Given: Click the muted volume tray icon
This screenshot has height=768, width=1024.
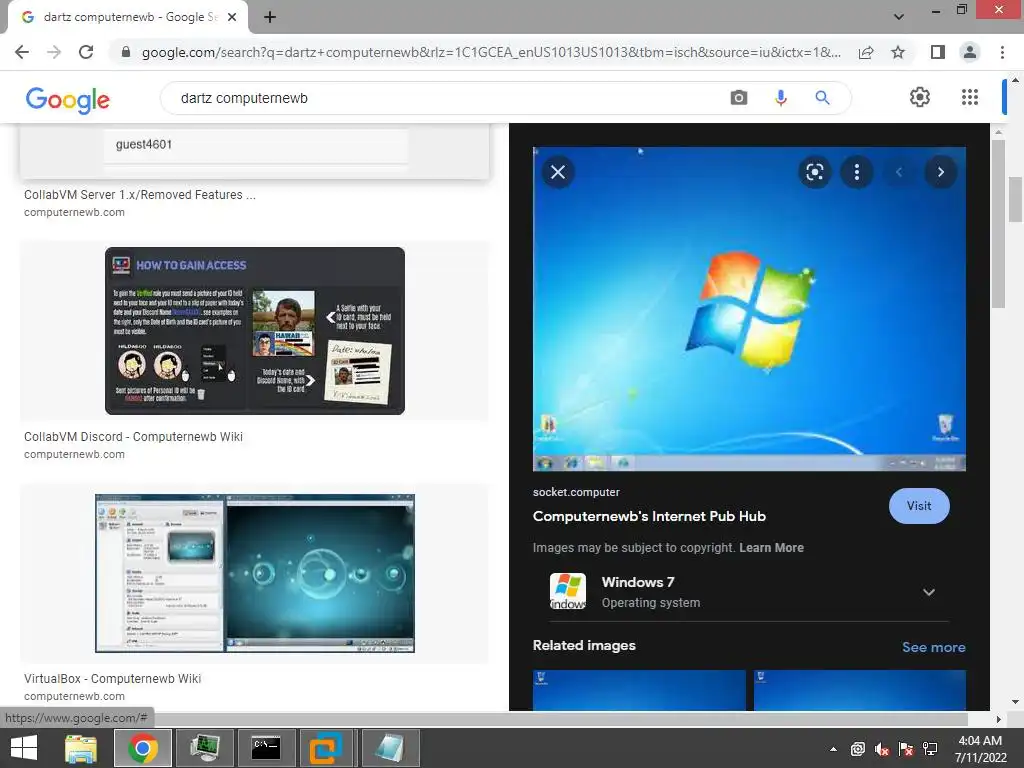Looking at the screenshot, I should [x=882, y=749].
